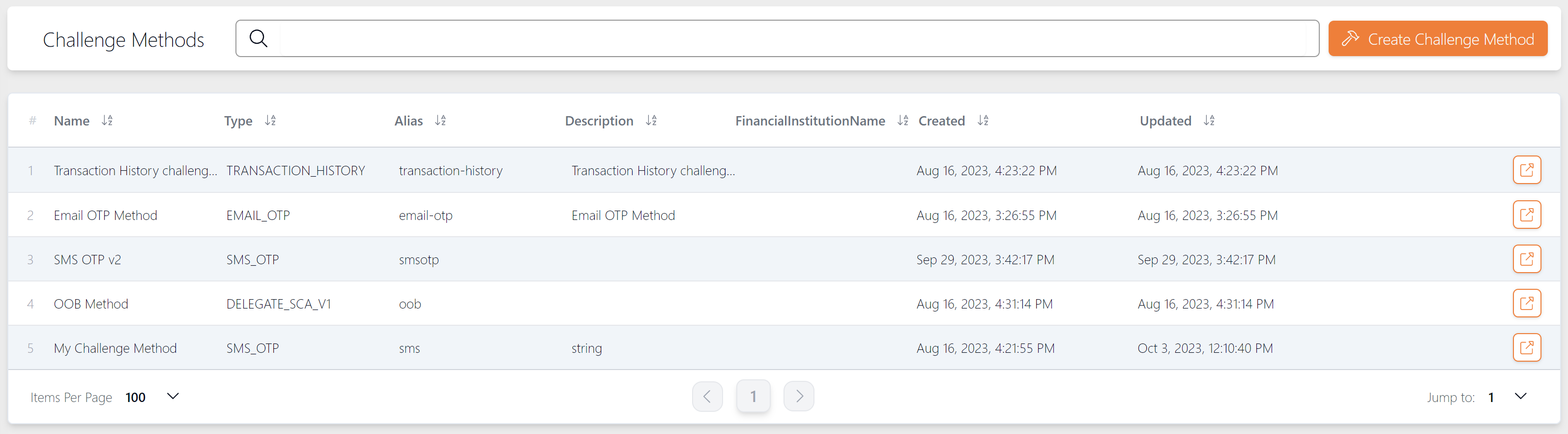Click the Type column header
The image size is (1568, 434).
[238, 121]
